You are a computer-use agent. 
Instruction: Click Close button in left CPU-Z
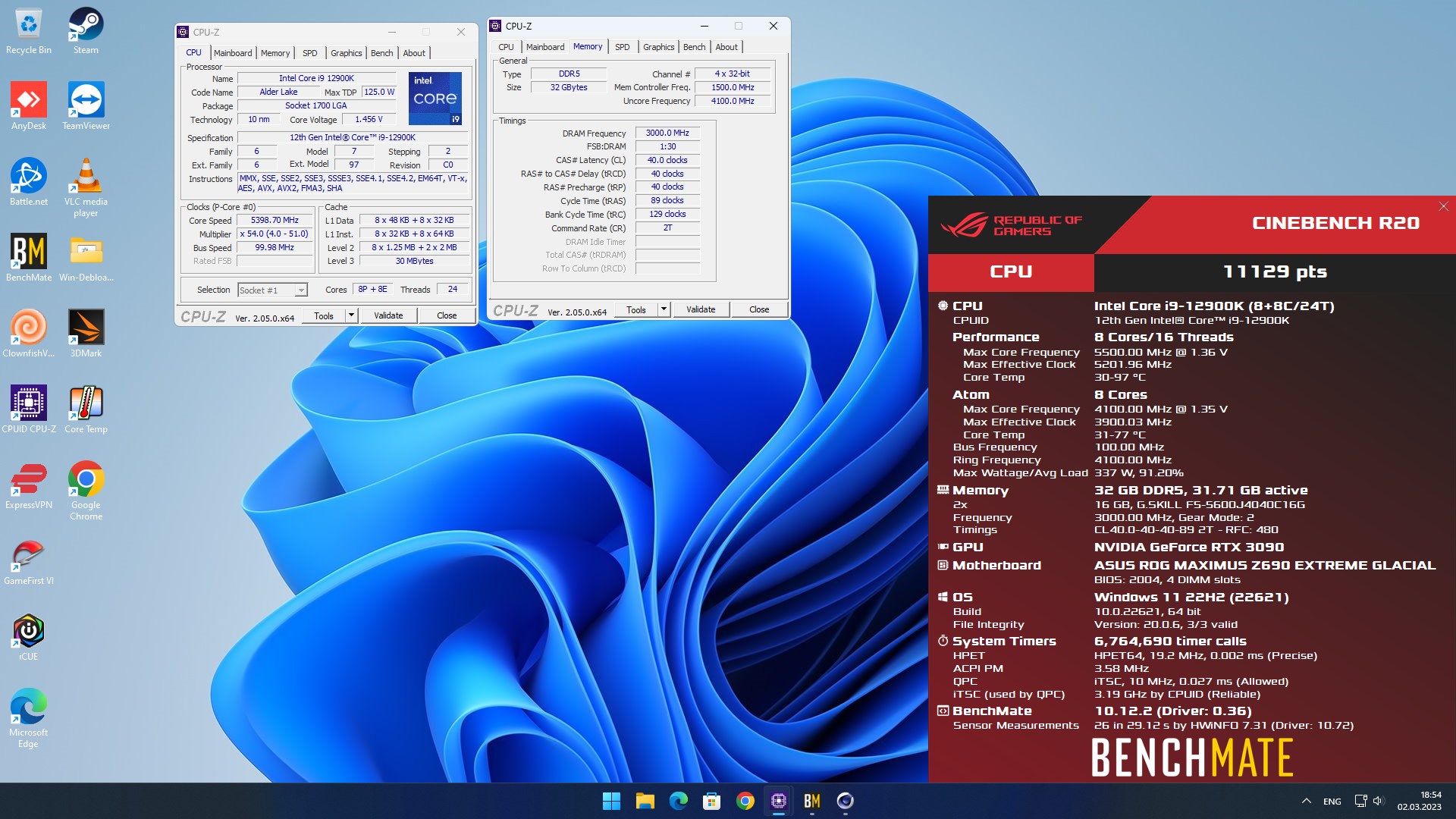447,315
